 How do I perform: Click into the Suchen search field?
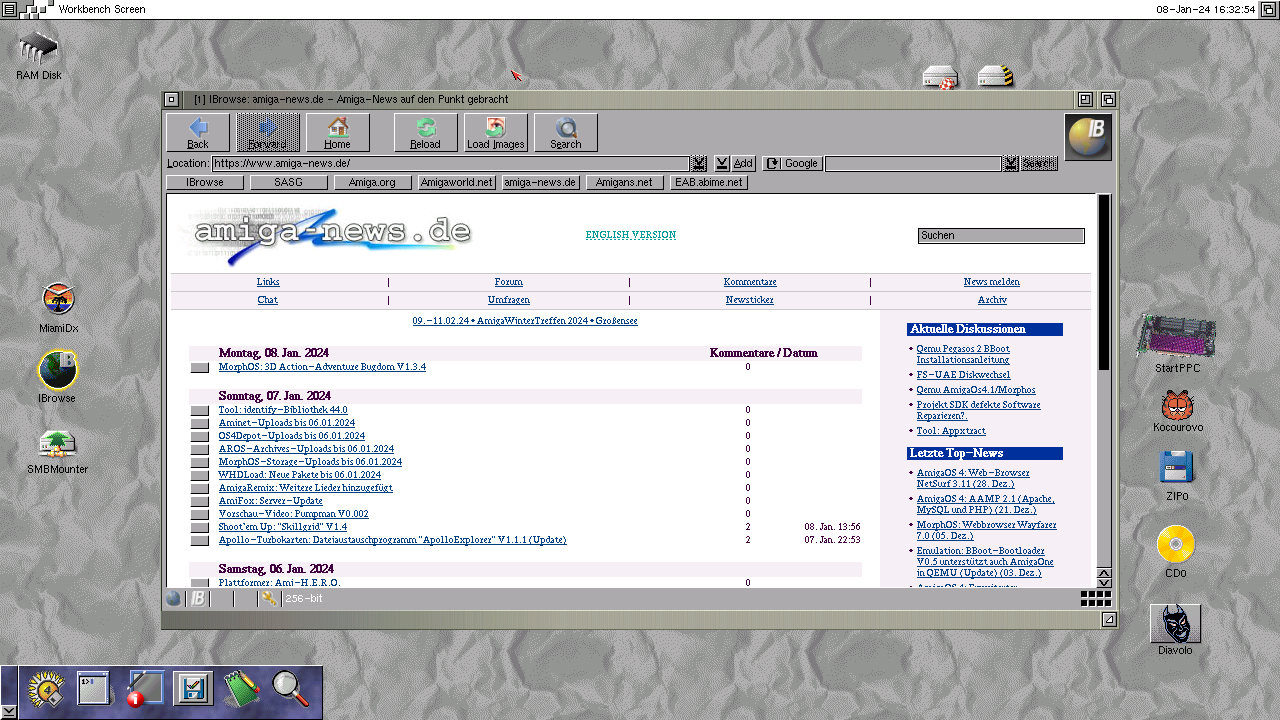[x=1000, y=236]
